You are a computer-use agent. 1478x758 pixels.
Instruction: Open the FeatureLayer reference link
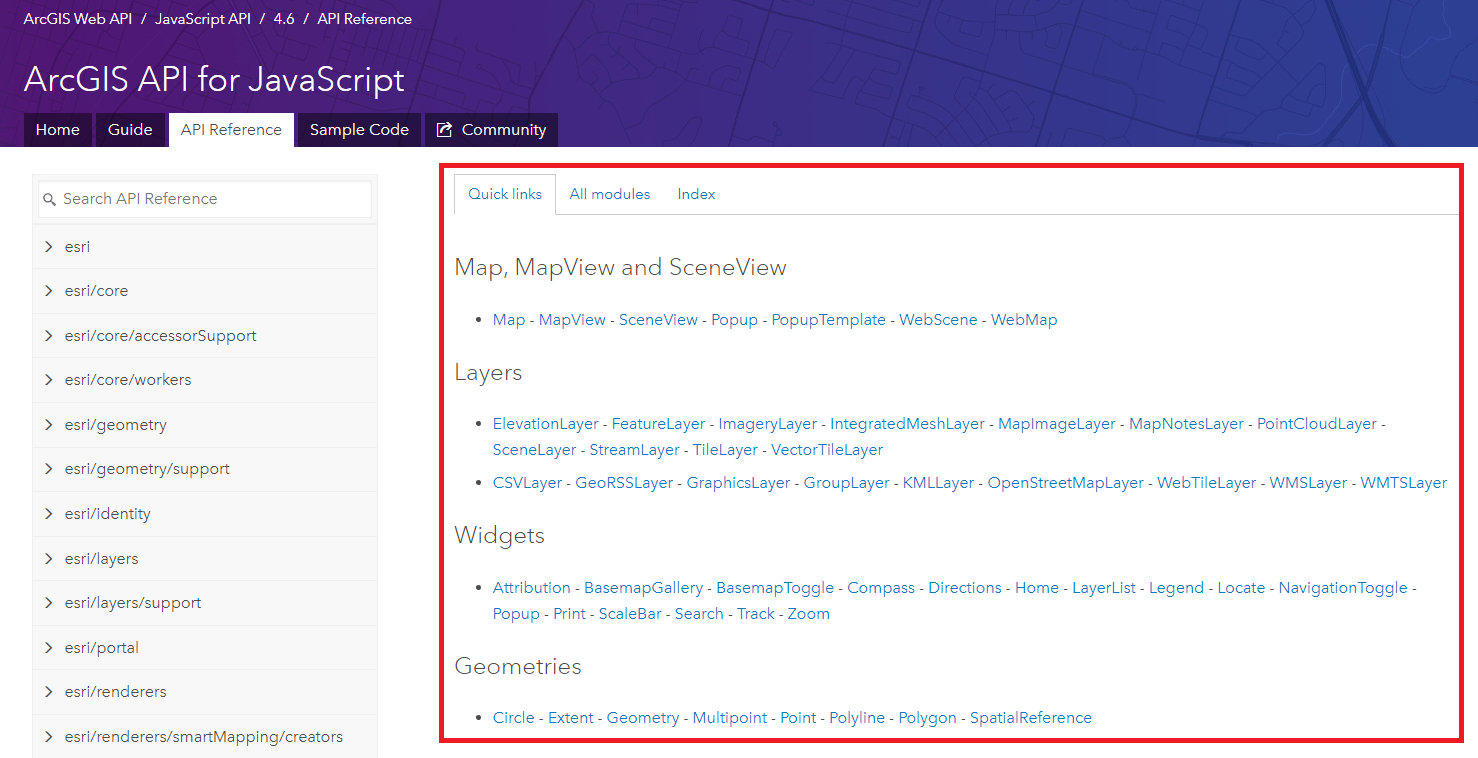[x=658, y=424]
